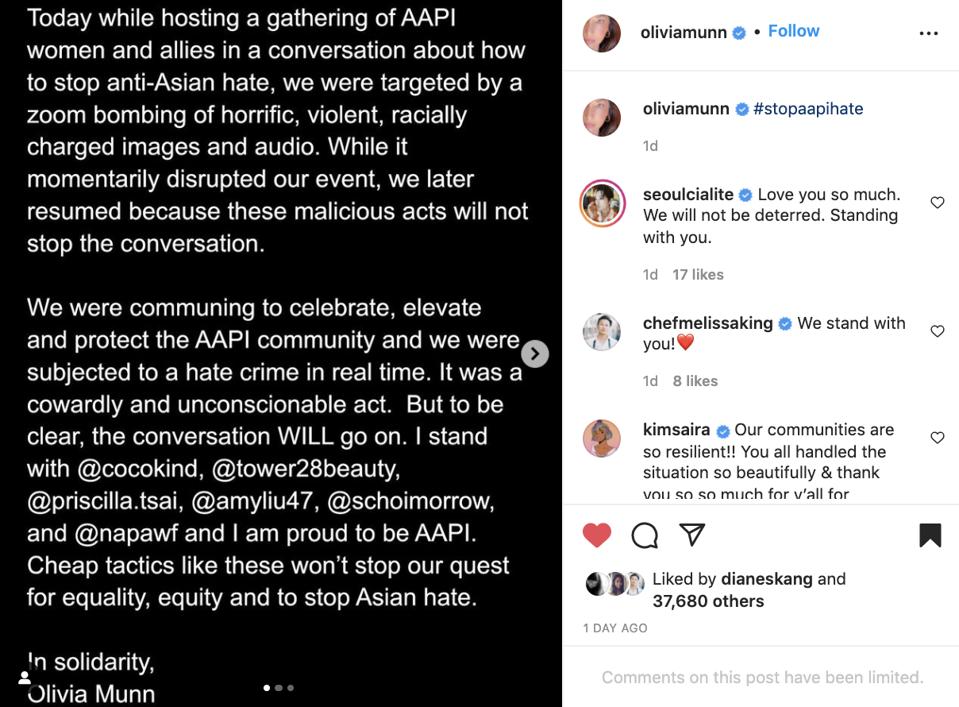Follow oliviamunn
The width and height of the screenshot is (959, 707).
[794, 31]
